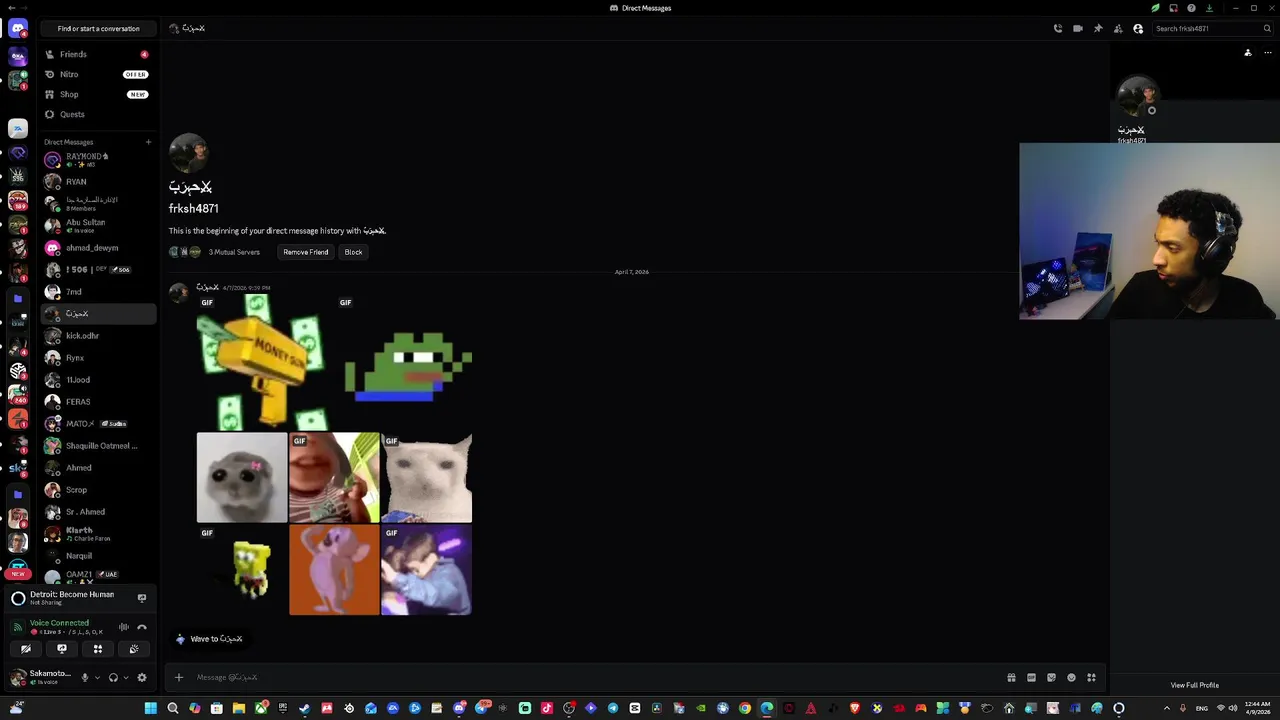1280x720 pixels.
Task: Open the Friends tab
Action: [x=98, y=54]
